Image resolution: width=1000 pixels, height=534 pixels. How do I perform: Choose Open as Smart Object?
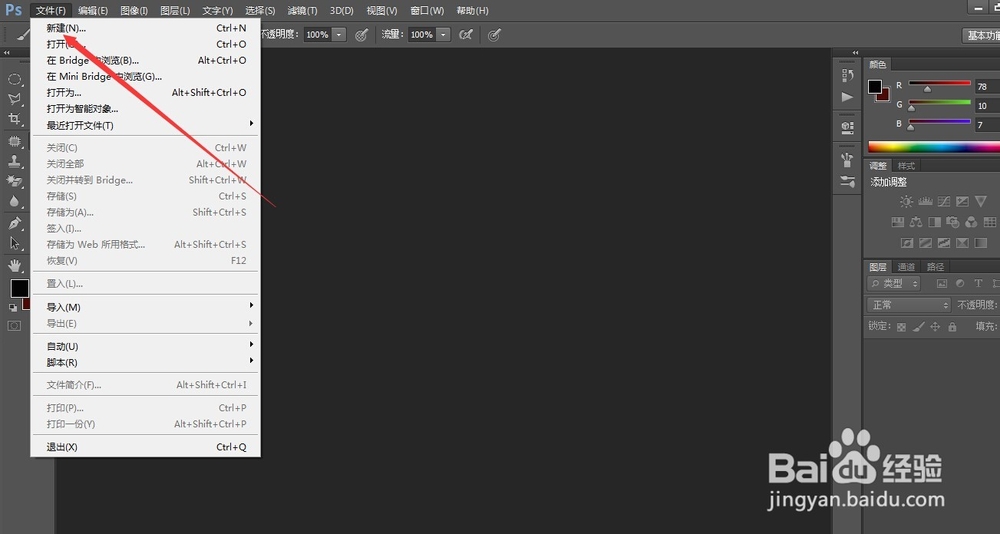(x=145, y=108)
